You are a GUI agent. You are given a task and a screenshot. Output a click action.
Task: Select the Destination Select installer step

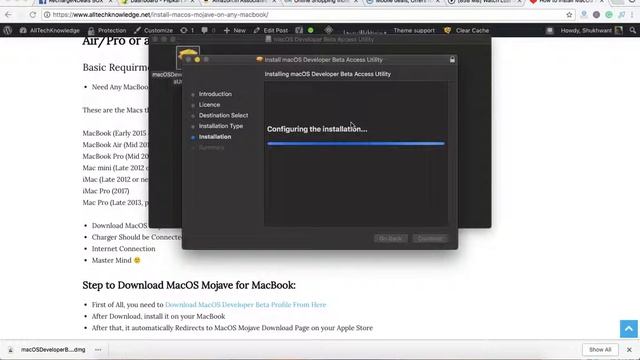[223, 115]
